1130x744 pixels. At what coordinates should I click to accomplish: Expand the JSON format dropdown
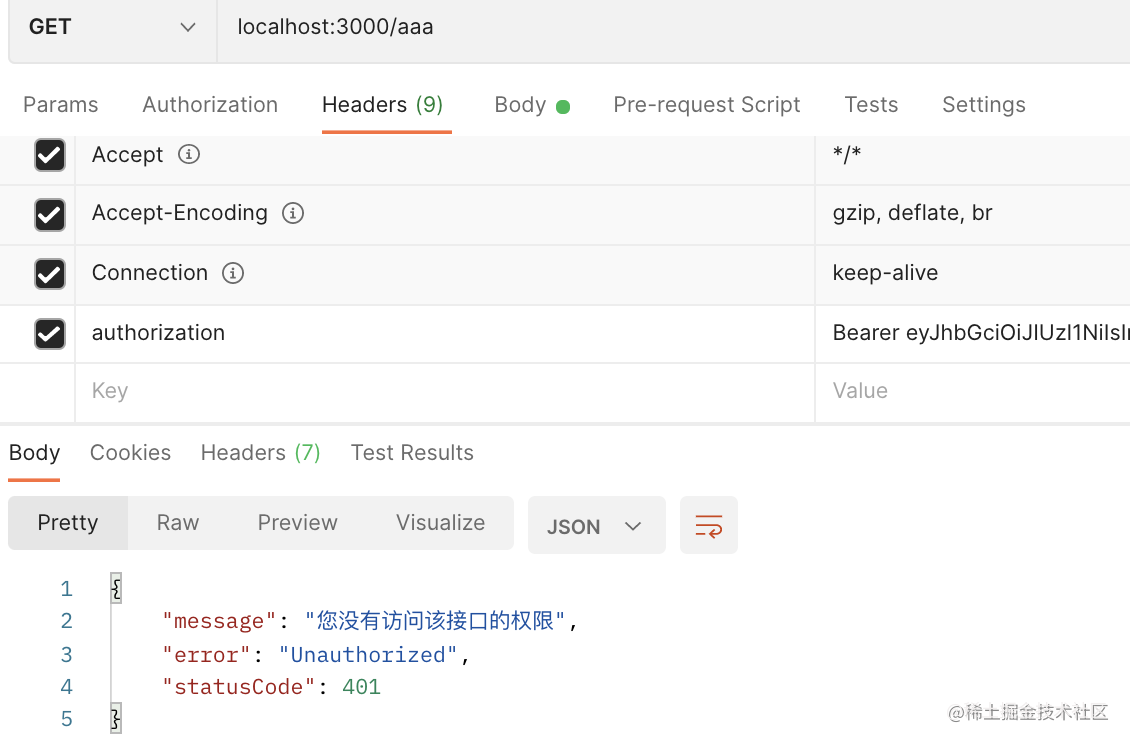[596, 526]
